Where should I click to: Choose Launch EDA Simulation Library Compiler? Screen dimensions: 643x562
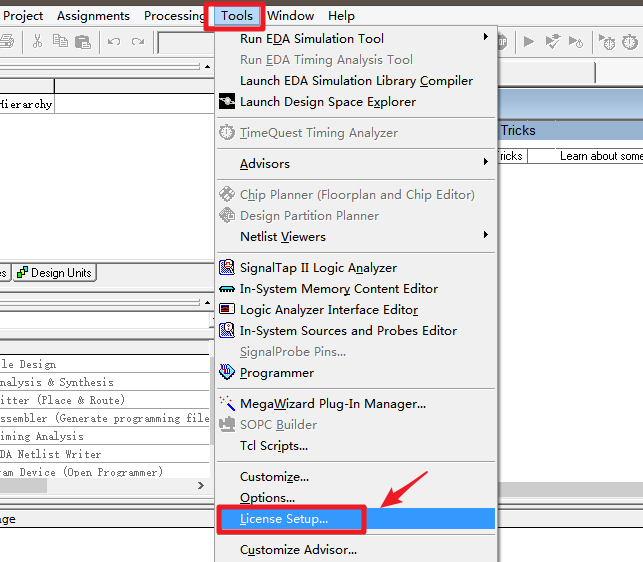356,81
